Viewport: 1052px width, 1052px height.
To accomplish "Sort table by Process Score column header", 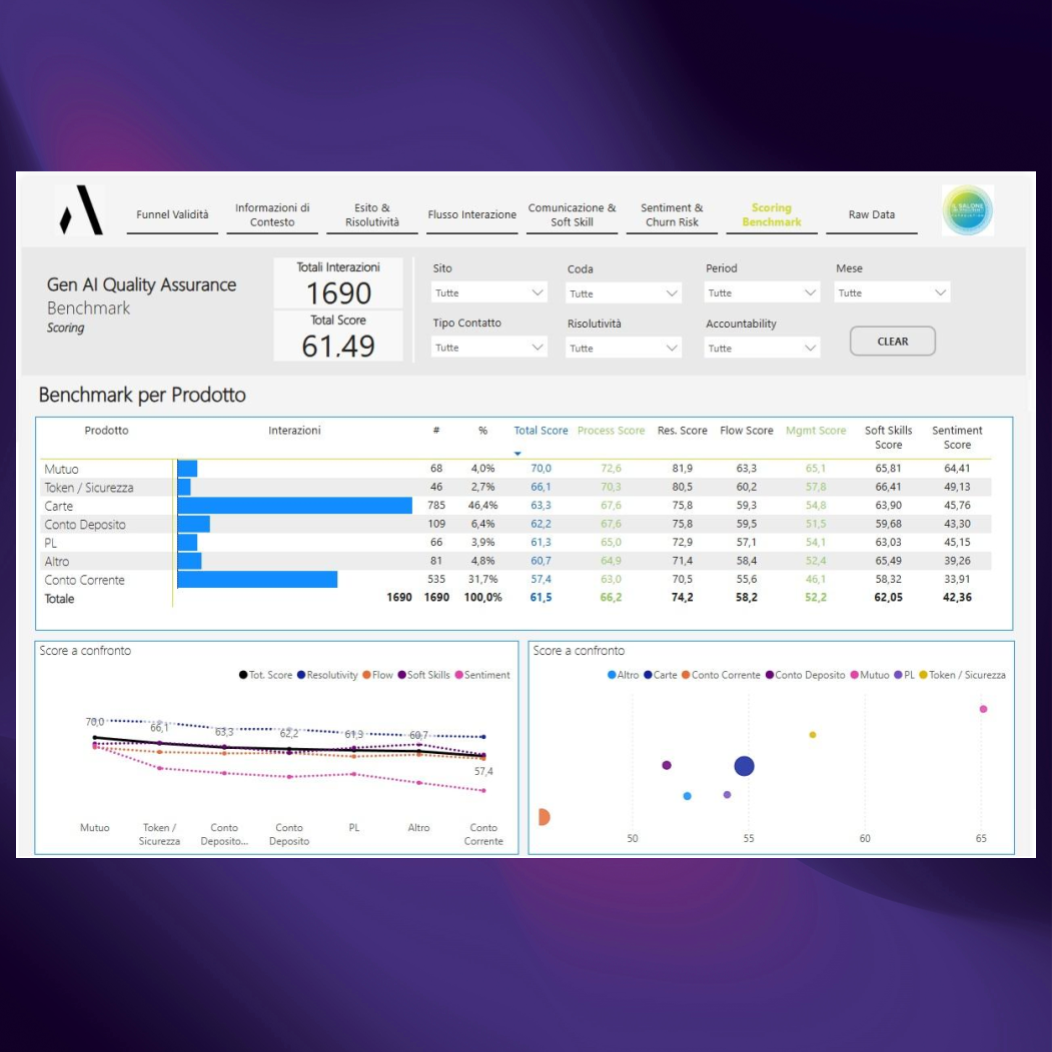I will click(x=611, y=431).
